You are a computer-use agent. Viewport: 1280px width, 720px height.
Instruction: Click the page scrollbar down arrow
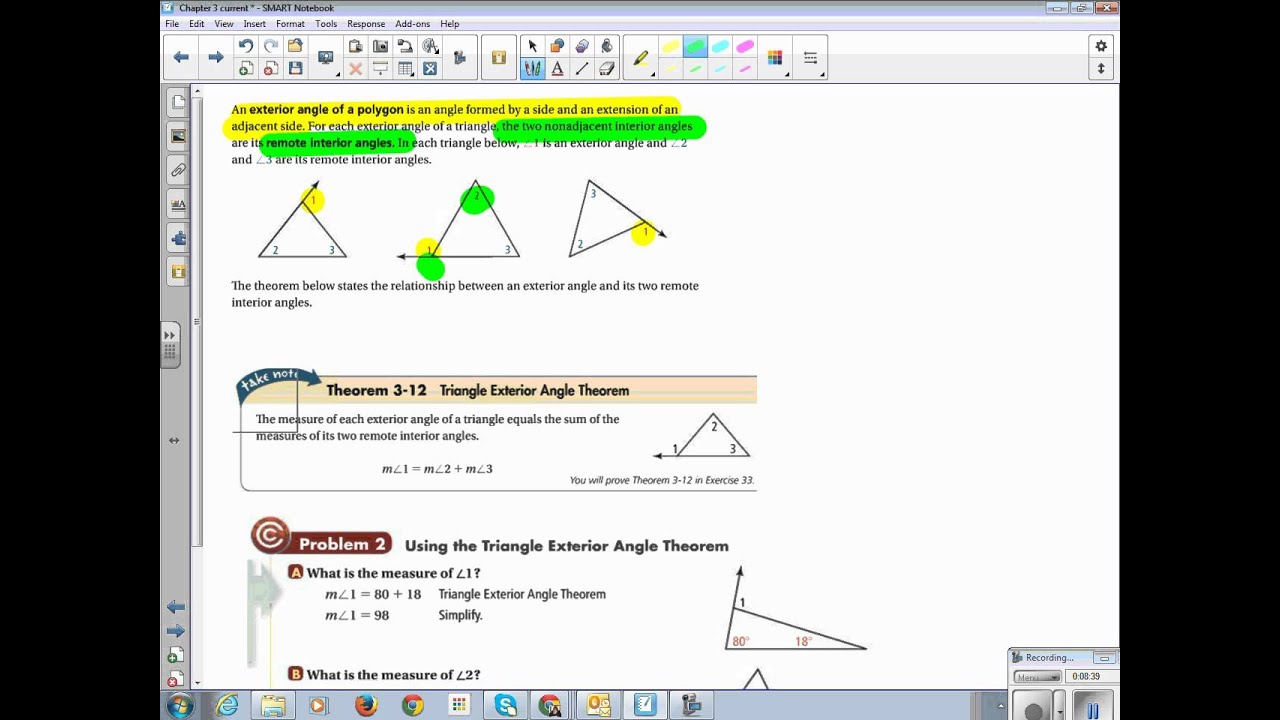pos(198,683)
